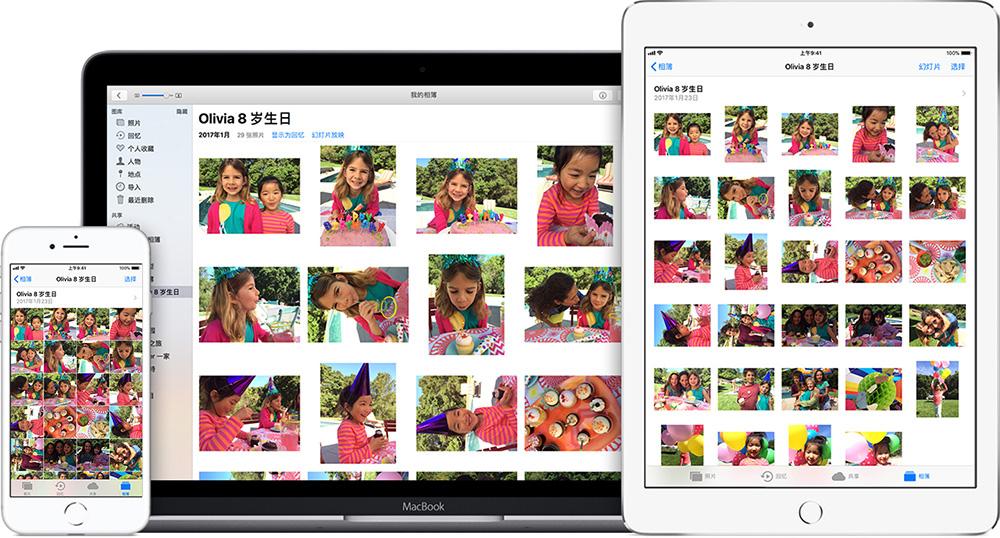Click the small-thumbnails icon left of zoom slider

tap(136, 95)
